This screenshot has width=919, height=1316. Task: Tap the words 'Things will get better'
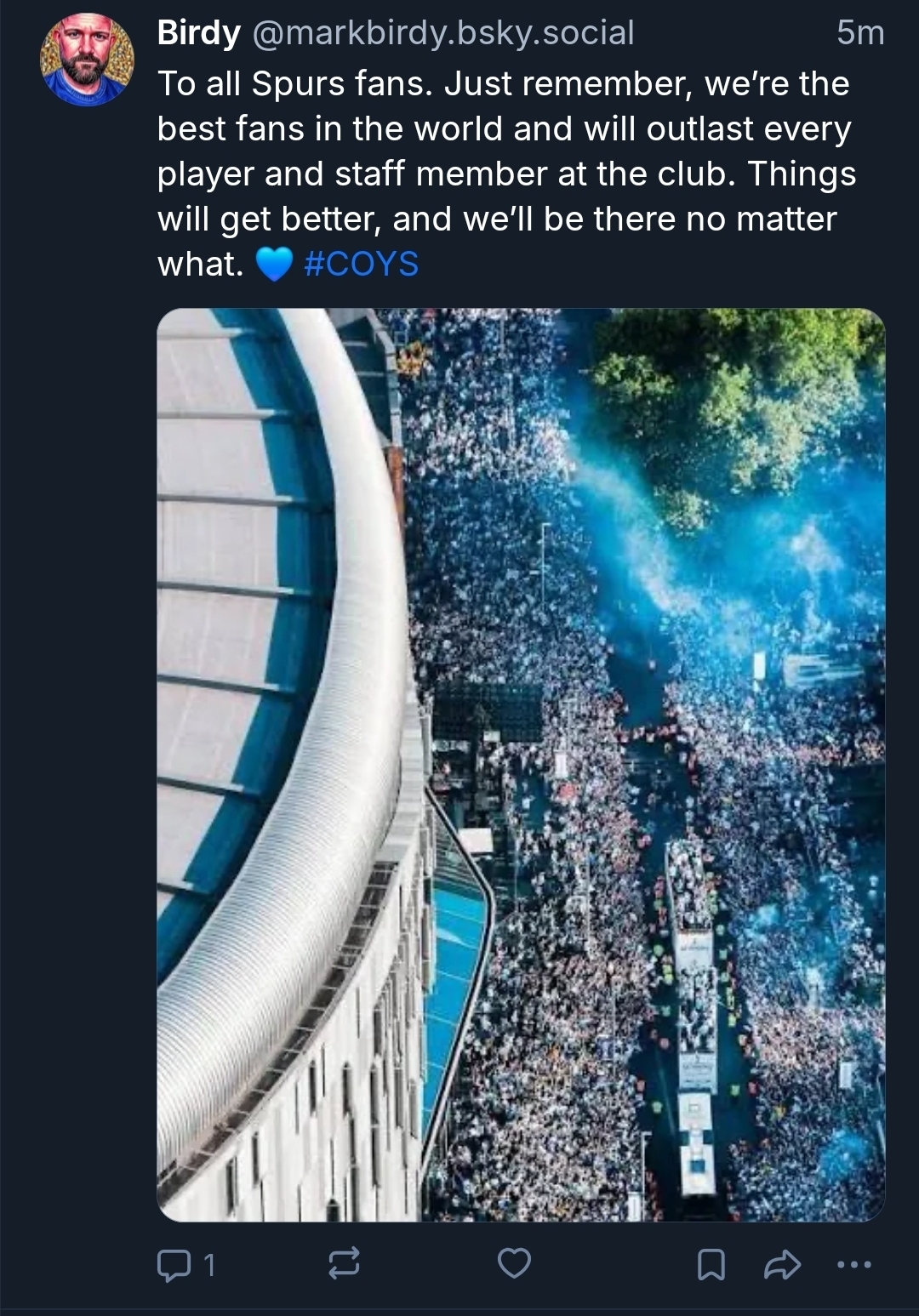(x=507, y=197)
